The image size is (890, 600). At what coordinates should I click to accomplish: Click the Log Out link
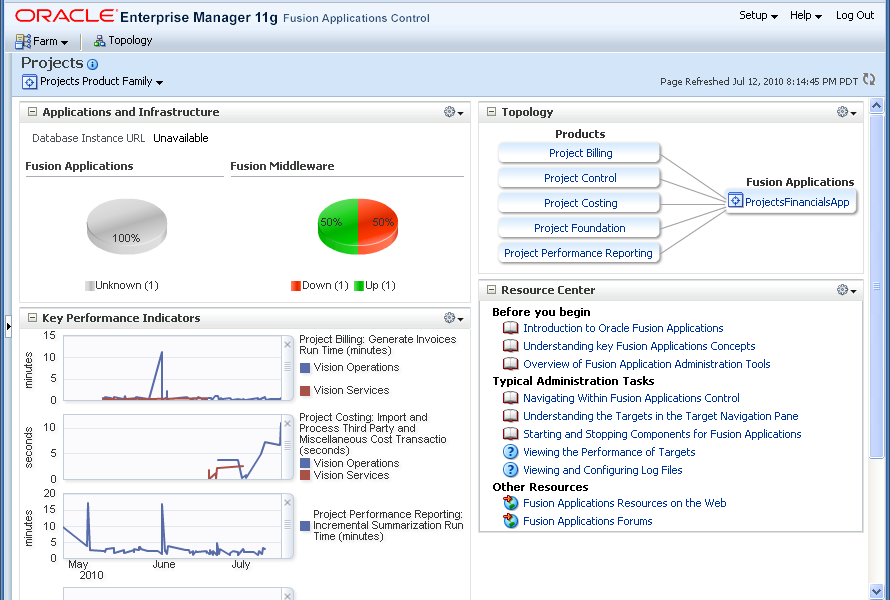tap(855, 15)
